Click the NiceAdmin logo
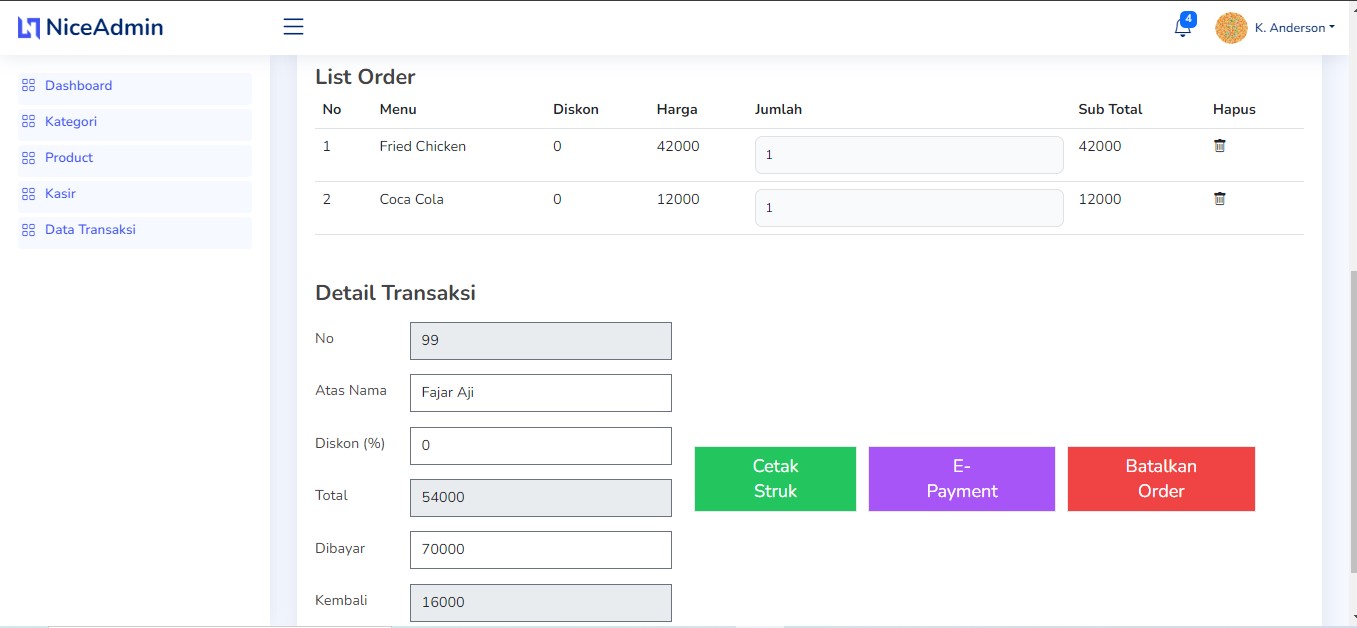The image size is (1357, 628). 90,26
